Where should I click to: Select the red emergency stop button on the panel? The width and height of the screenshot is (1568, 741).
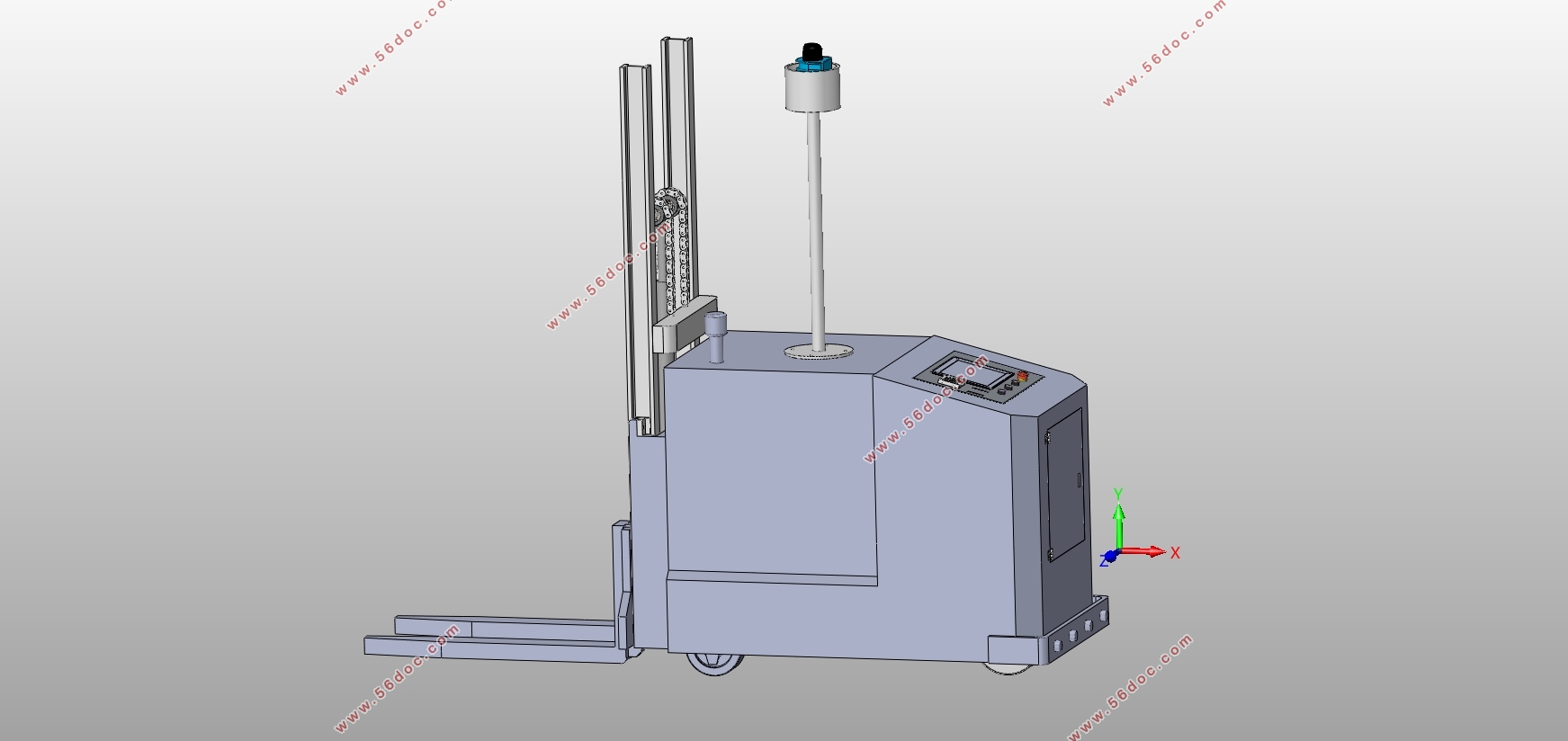click(1021, 375)
